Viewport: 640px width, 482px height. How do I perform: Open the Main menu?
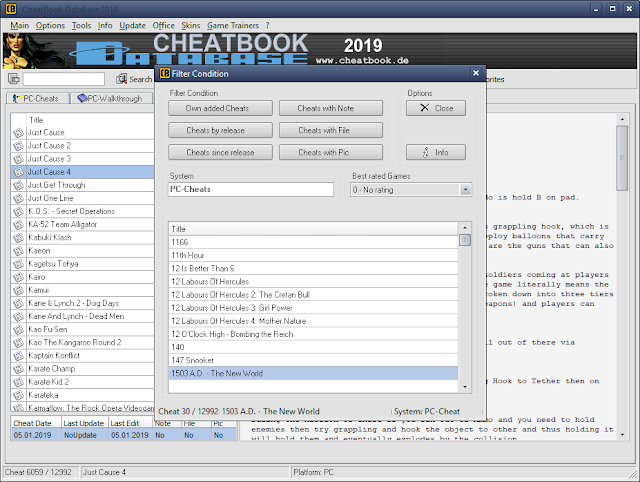click(x=19, y=25)
